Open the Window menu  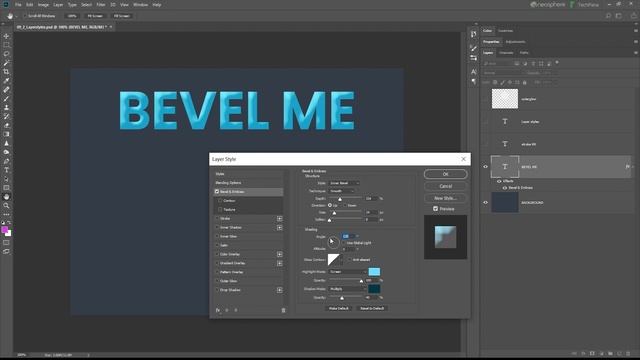[x=140, y=5]
